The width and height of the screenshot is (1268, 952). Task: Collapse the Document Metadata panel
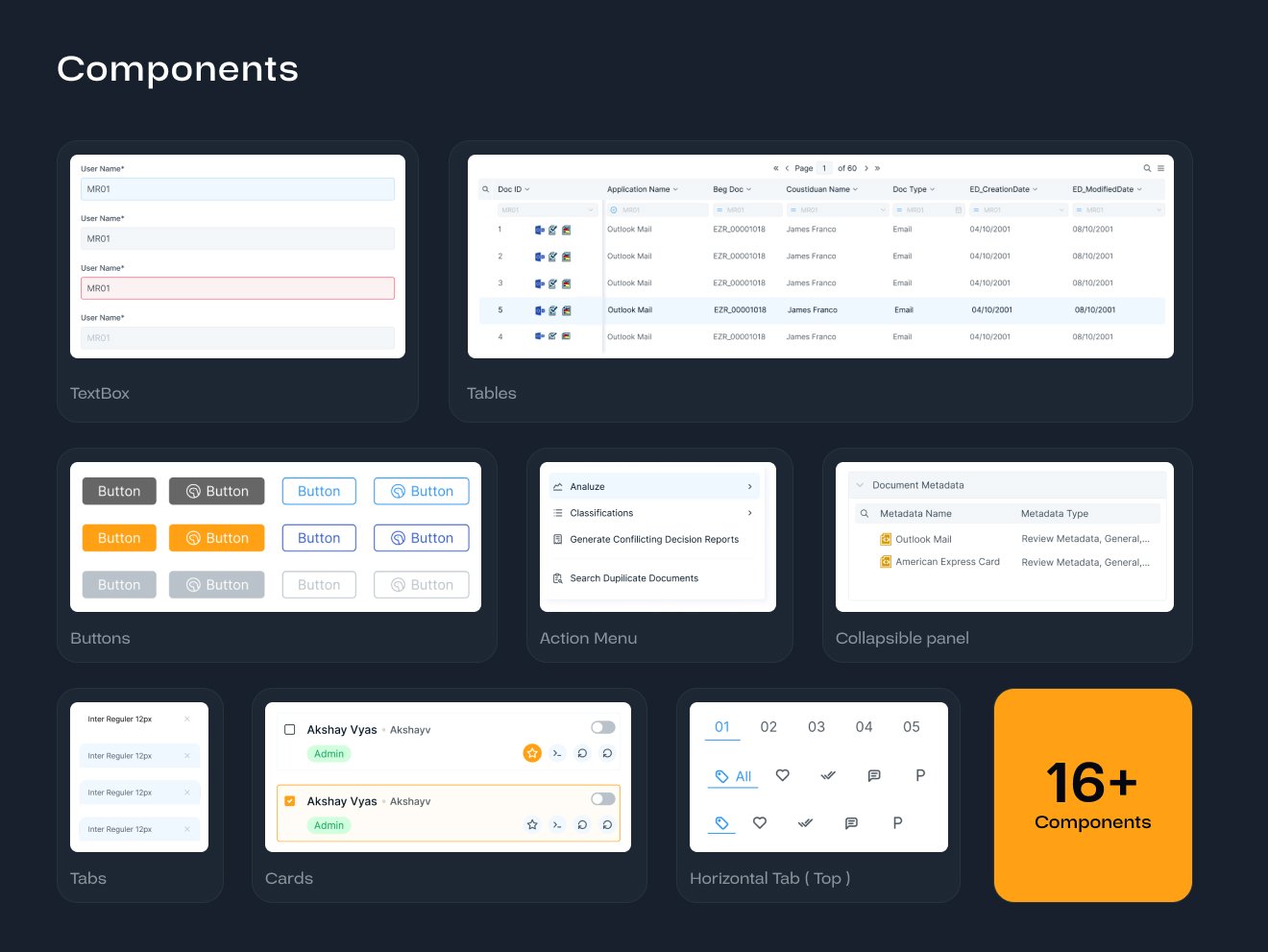point(859,485)
